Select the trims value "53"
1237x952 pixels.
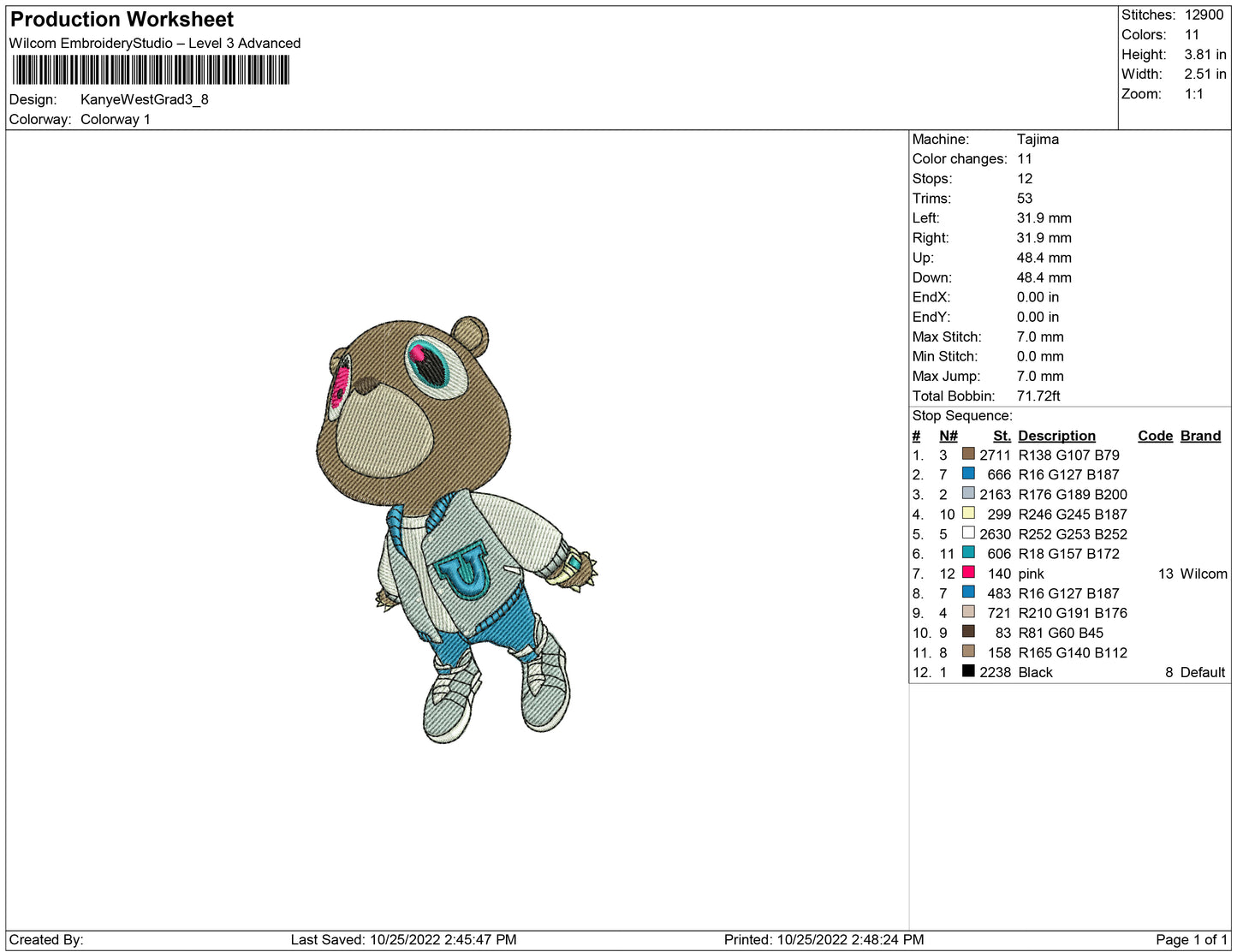[x=1025, y=198]
